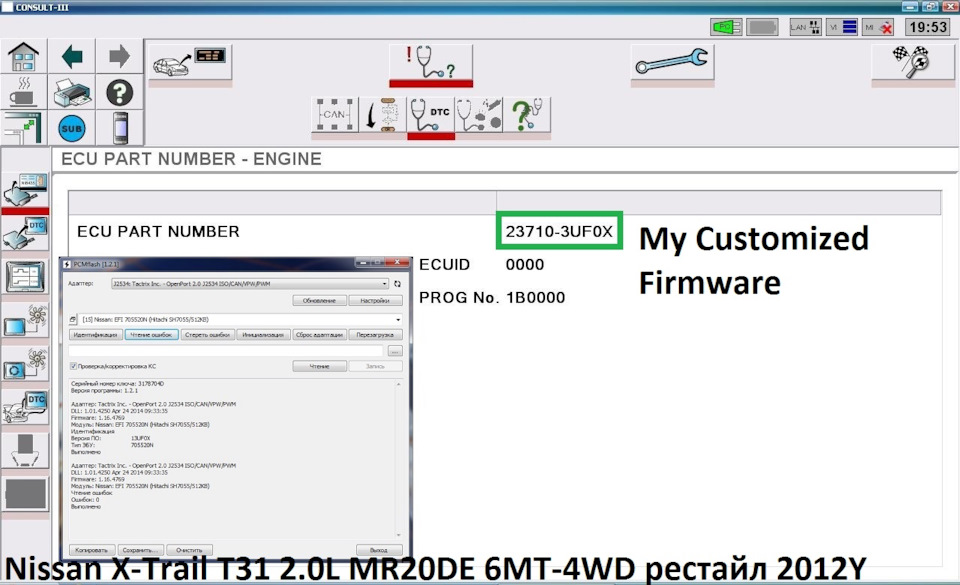Click log line Версия программы: 1.2.1
Screen dimensions: 960x585
(x=105, y=390)
